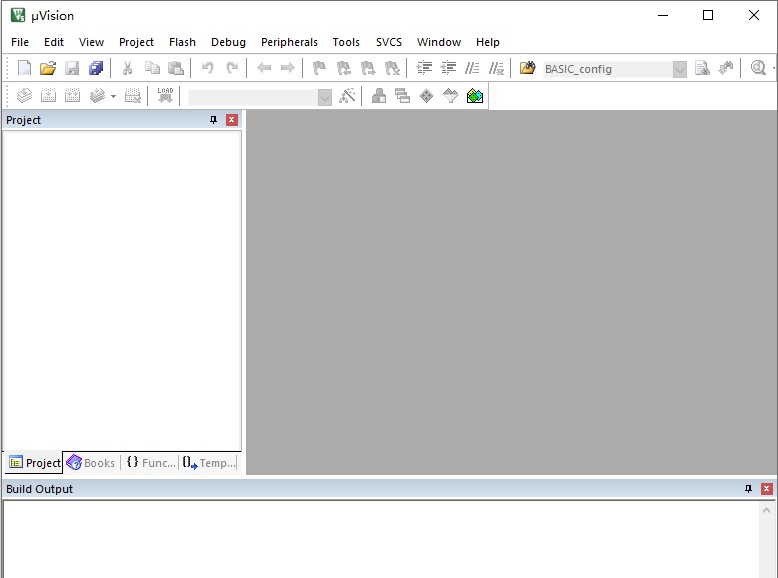Open the Peripherals menu
Screen dimensions: 778x578
coord(289,42)
